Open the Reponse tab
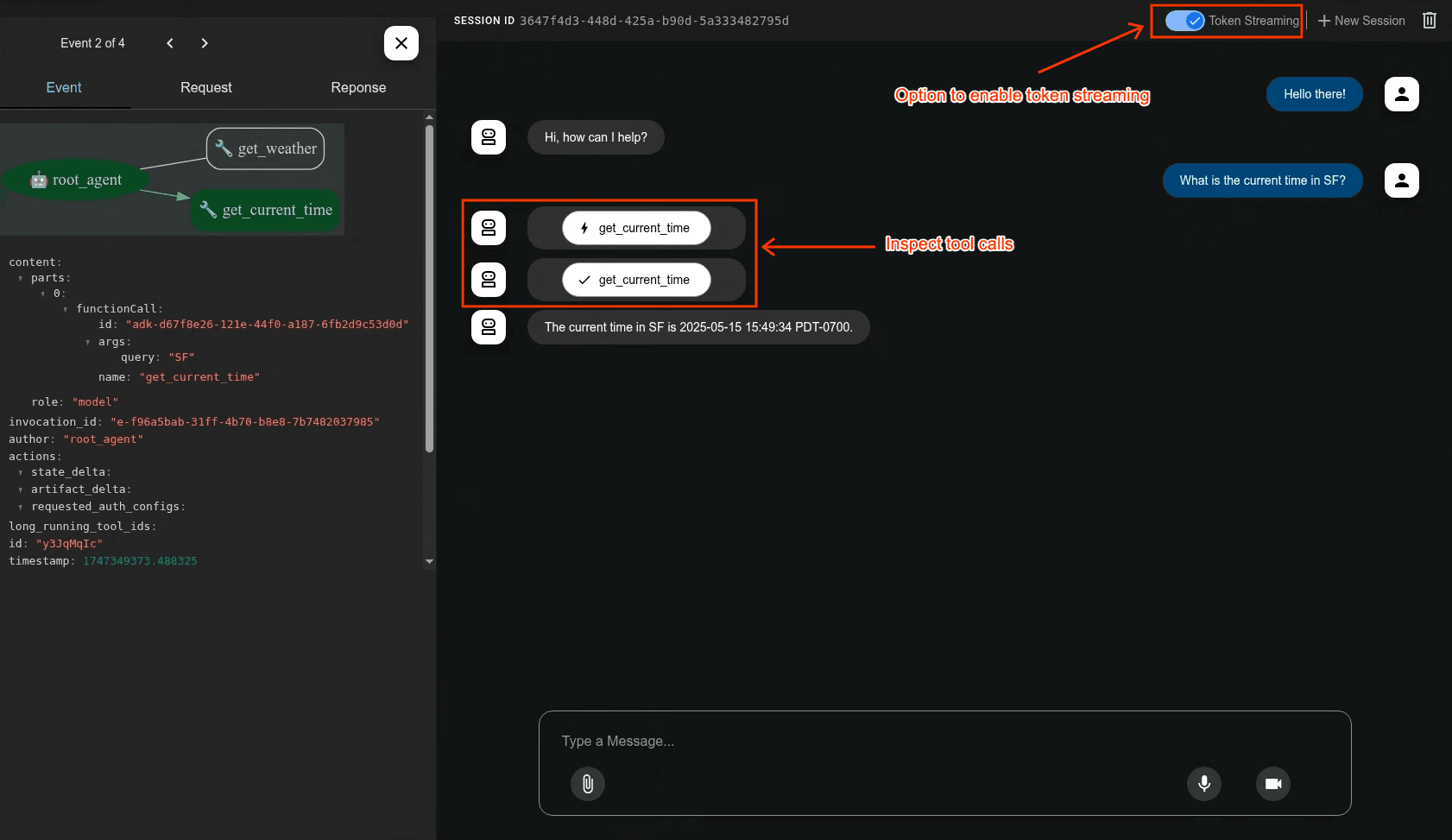 tap(357, 87)
